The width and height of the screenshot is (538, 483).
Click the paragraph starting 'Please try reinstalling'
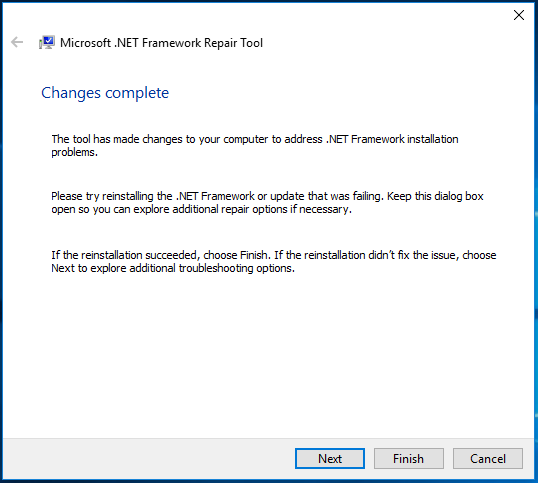point(267,202)
